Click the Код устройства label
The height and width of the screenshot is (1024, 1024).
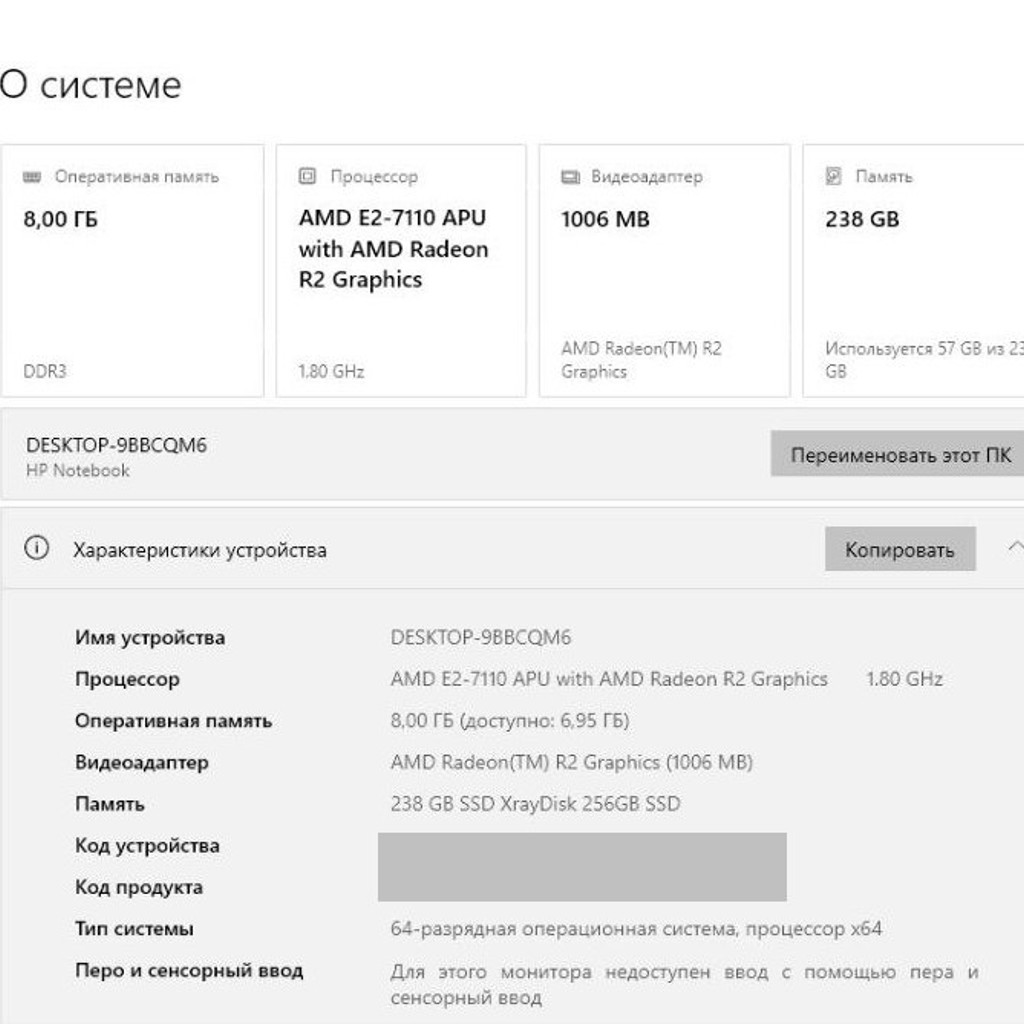[148, 846]
